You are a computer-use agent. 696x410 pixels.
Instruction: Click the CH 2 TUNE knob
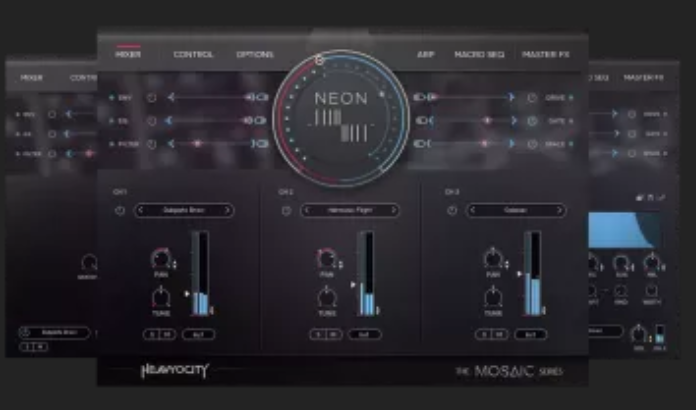point(327,297)
